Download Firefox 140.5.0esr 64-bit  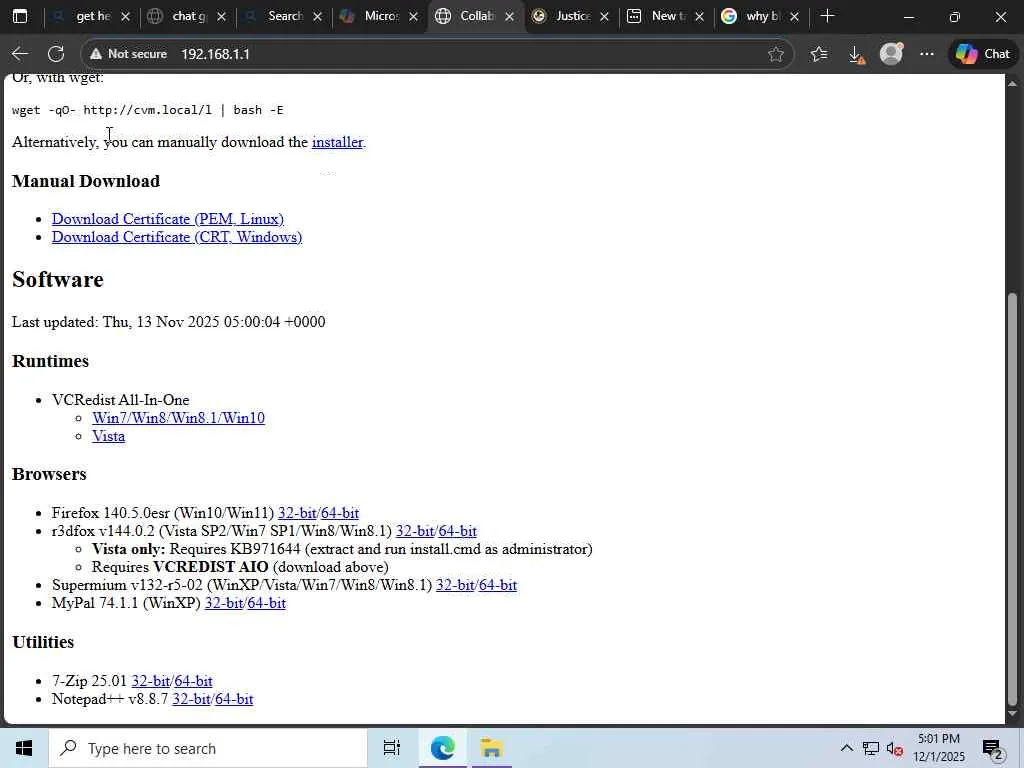(x=340, y=513)
